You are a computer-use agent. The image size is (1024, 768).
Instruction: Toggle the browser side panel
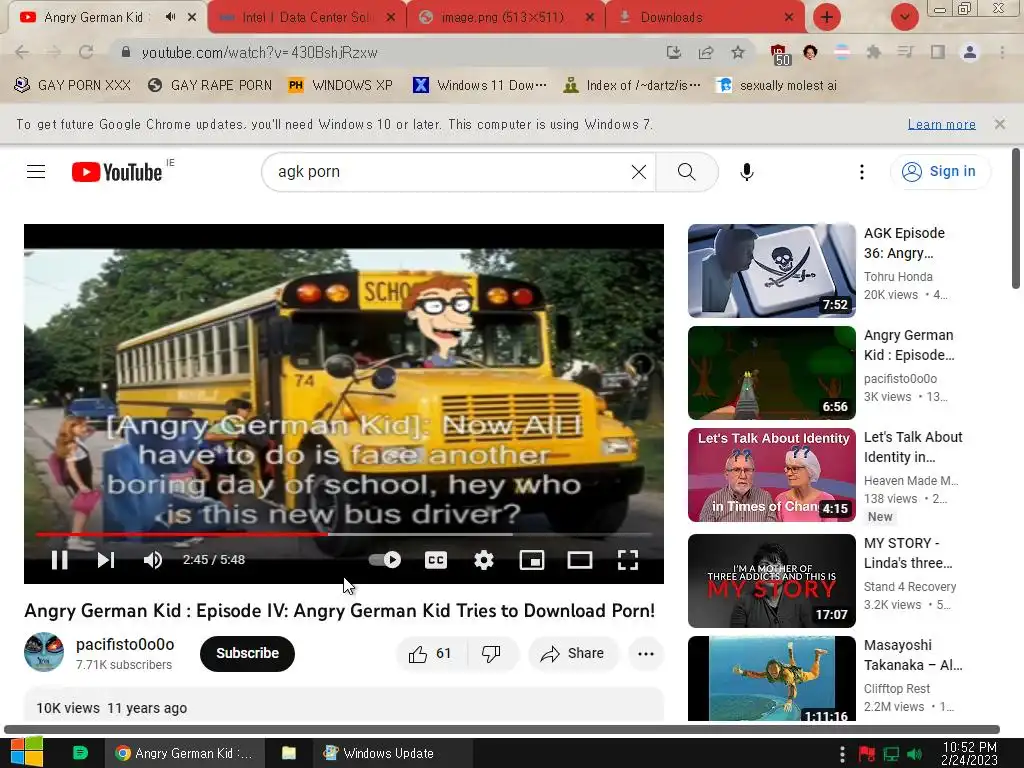pos(938,52)
